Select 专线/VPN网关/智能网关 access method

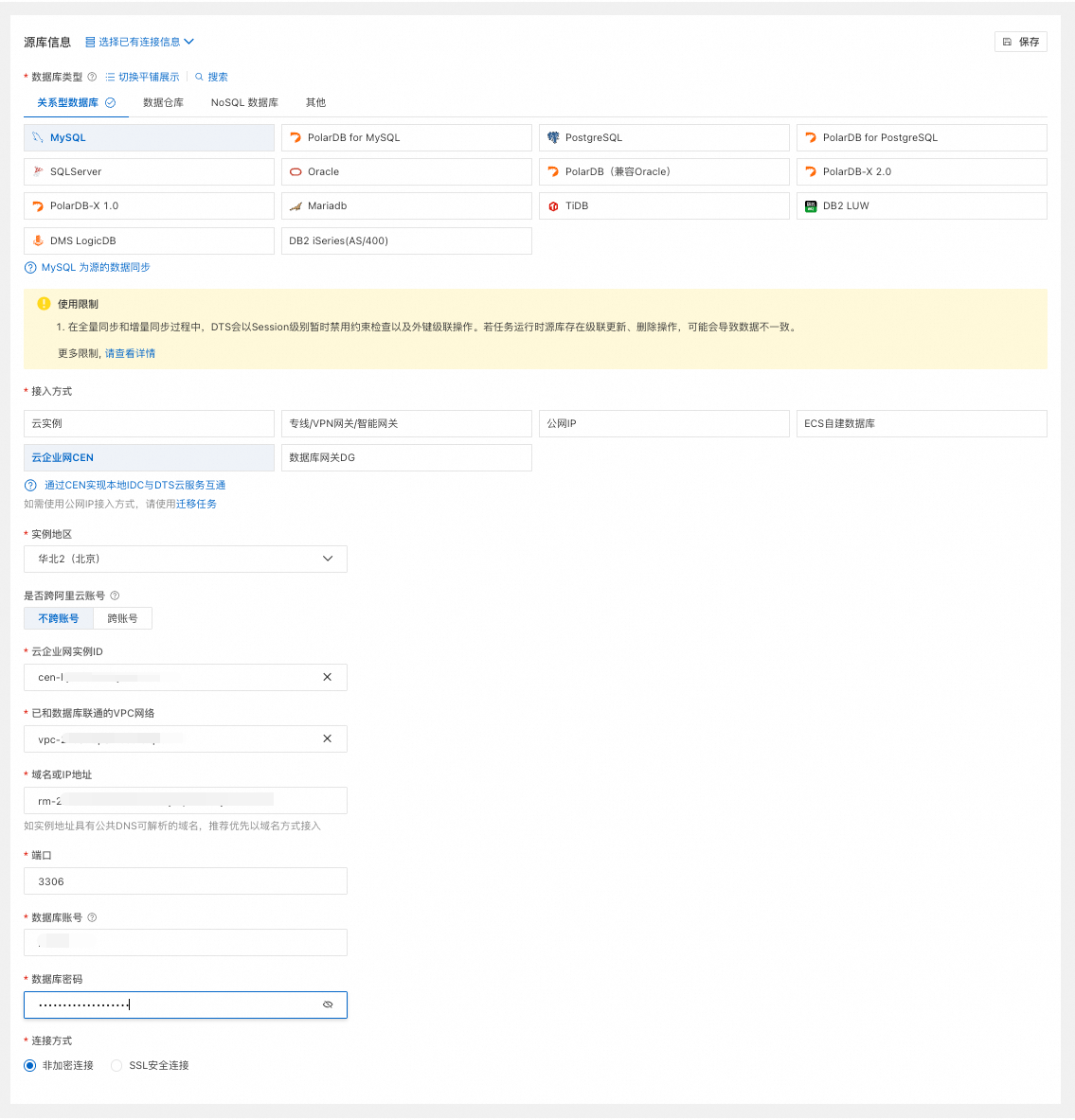pyautogui.click(x=406, y=423)
